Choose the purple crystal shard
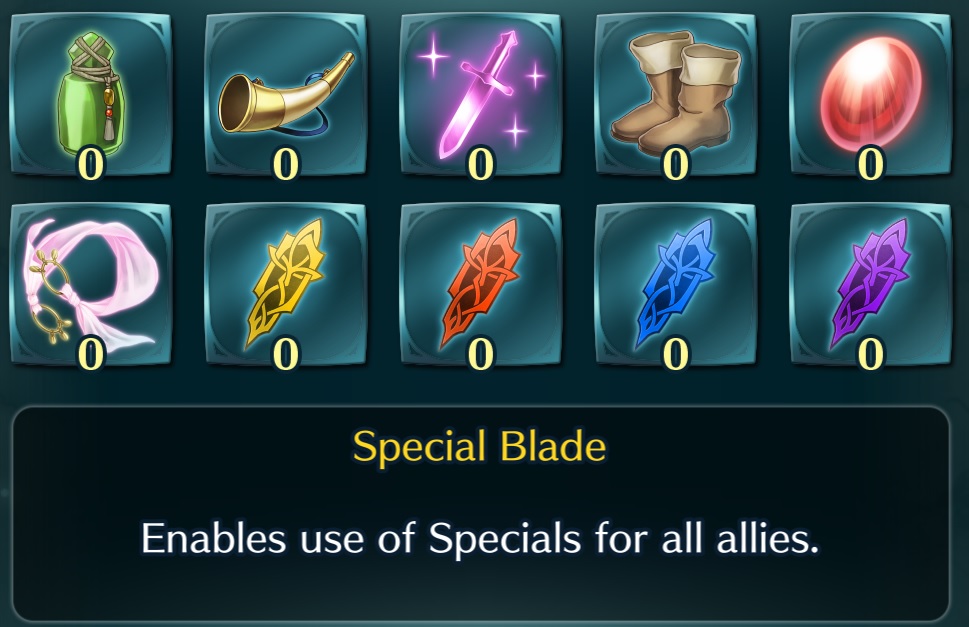Viewport: 969px width, 627px height. click(x=871, y=284)
